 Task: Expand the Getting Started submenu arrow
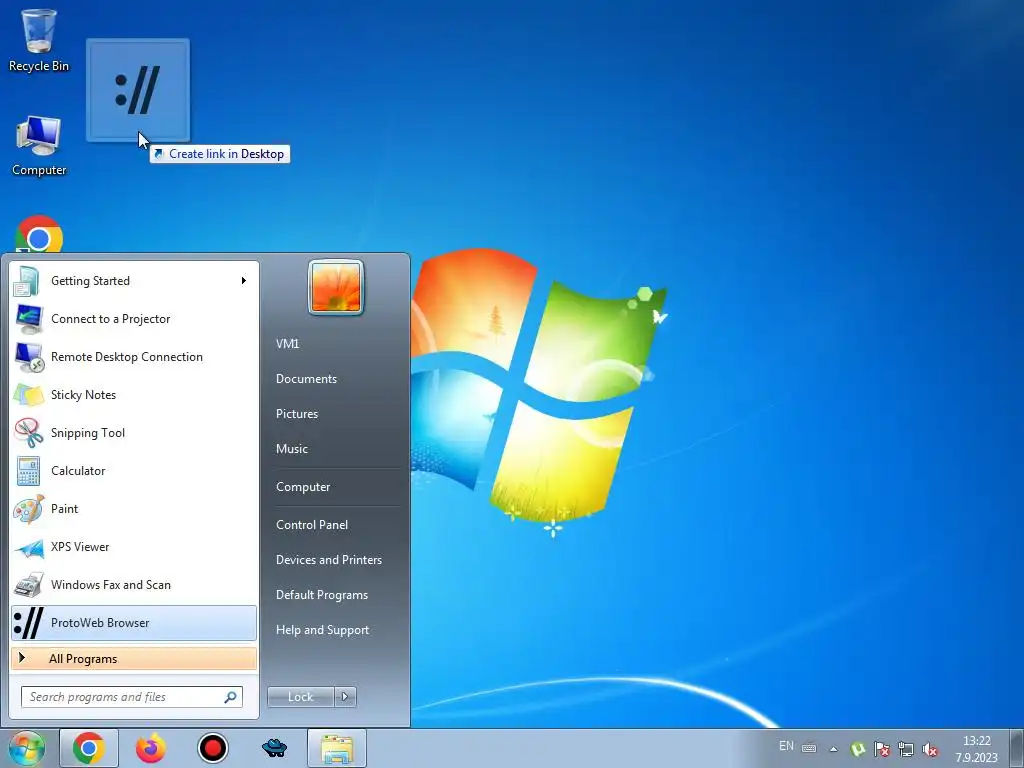click(244, 281)
